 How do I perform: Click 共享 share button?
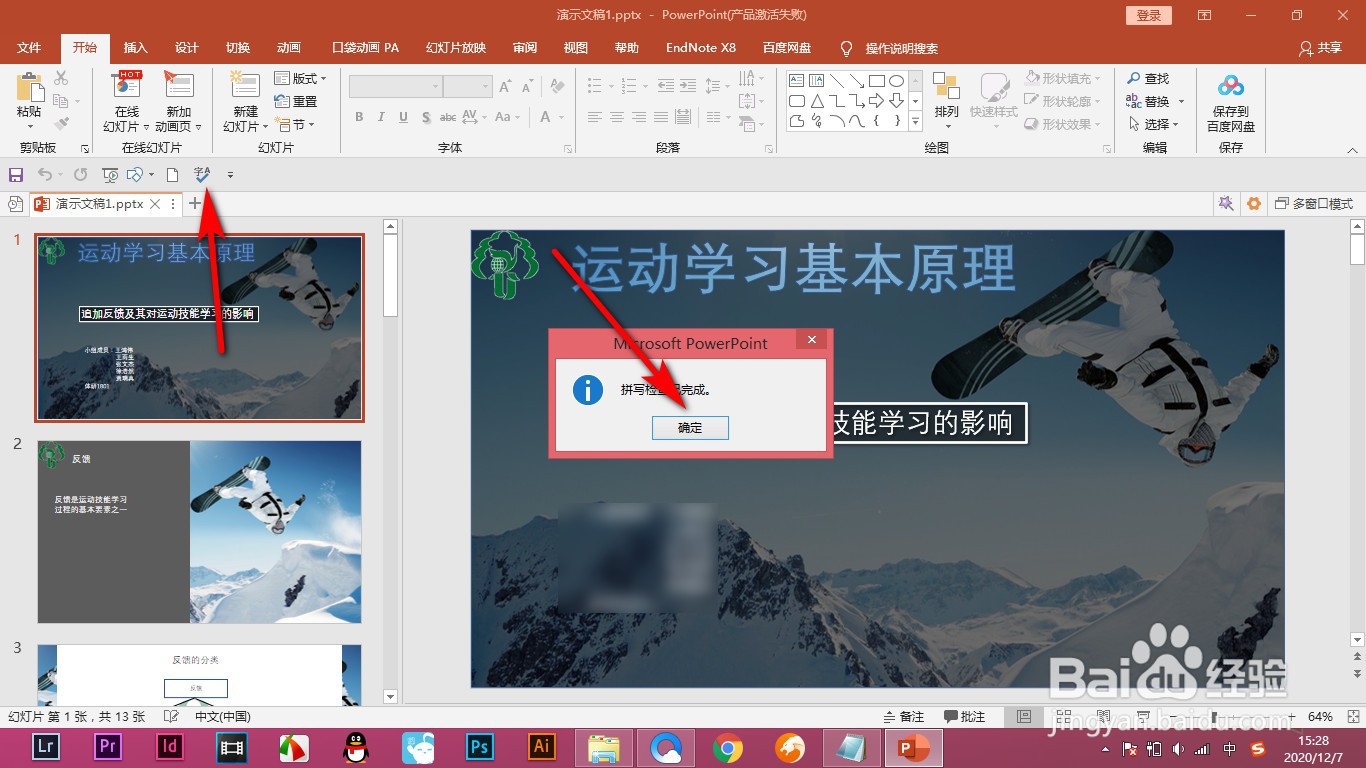tap(1320, 48)
